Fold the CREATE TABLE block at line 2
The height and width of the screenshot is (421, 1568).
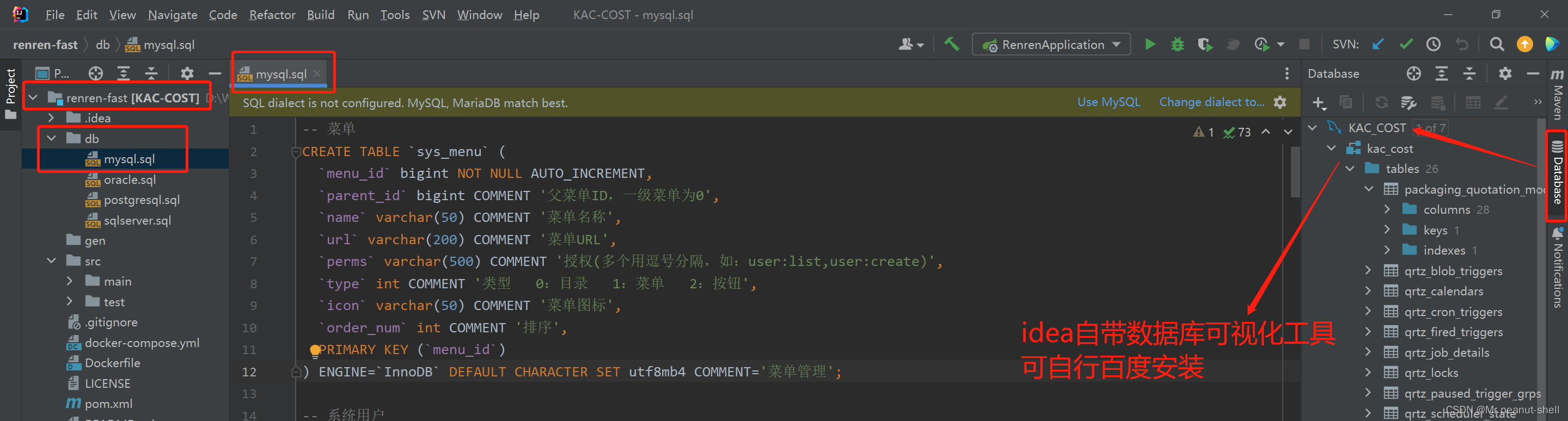[x=296, y=152]
